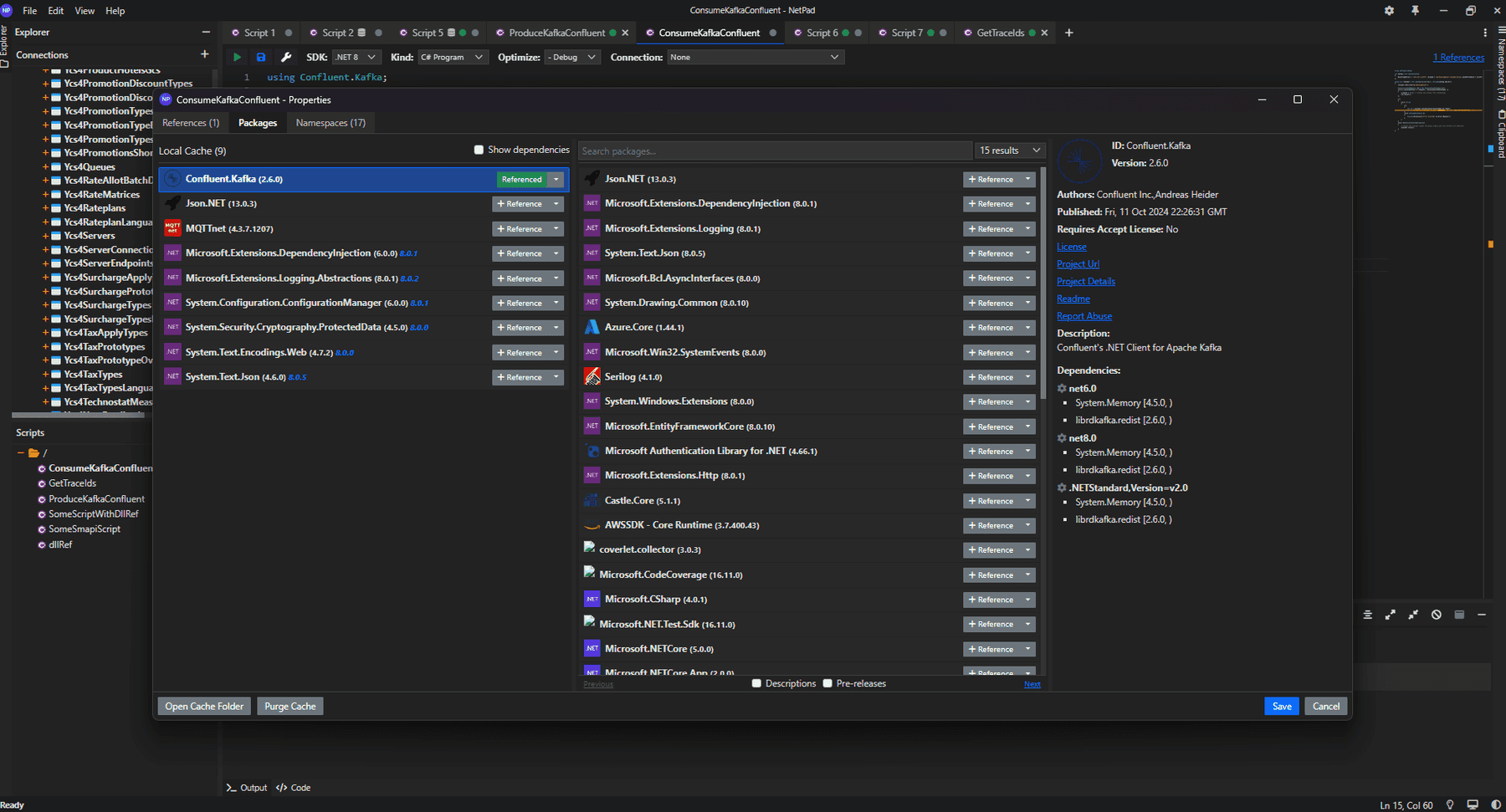The width and height of the screenshot is (1506, 812).
Task: Click the settings gear in the title bar
Action: pyautogui.click(x=1388, y=10)
